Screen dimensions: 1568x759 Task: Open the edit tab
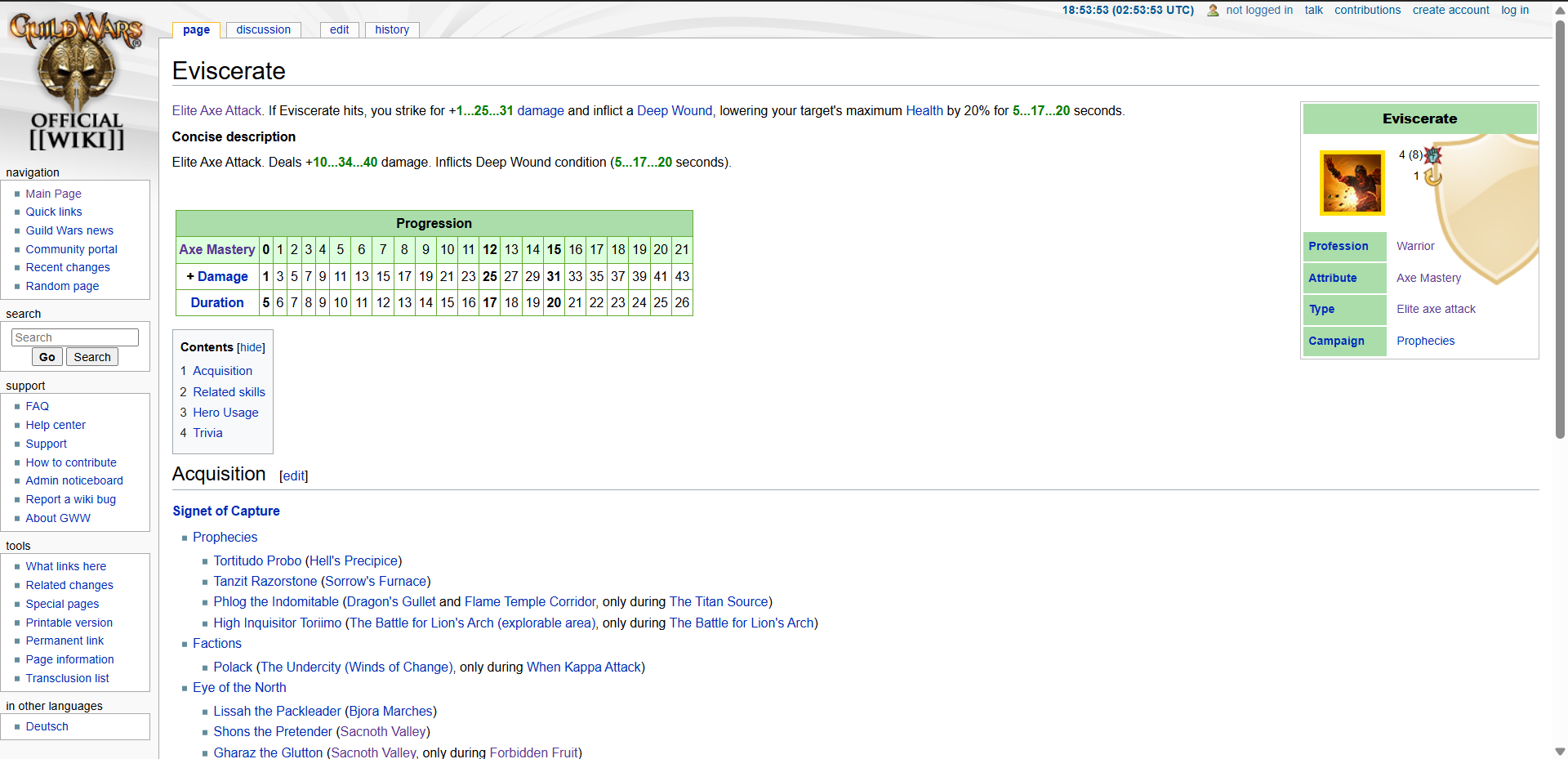coord(339,29)
